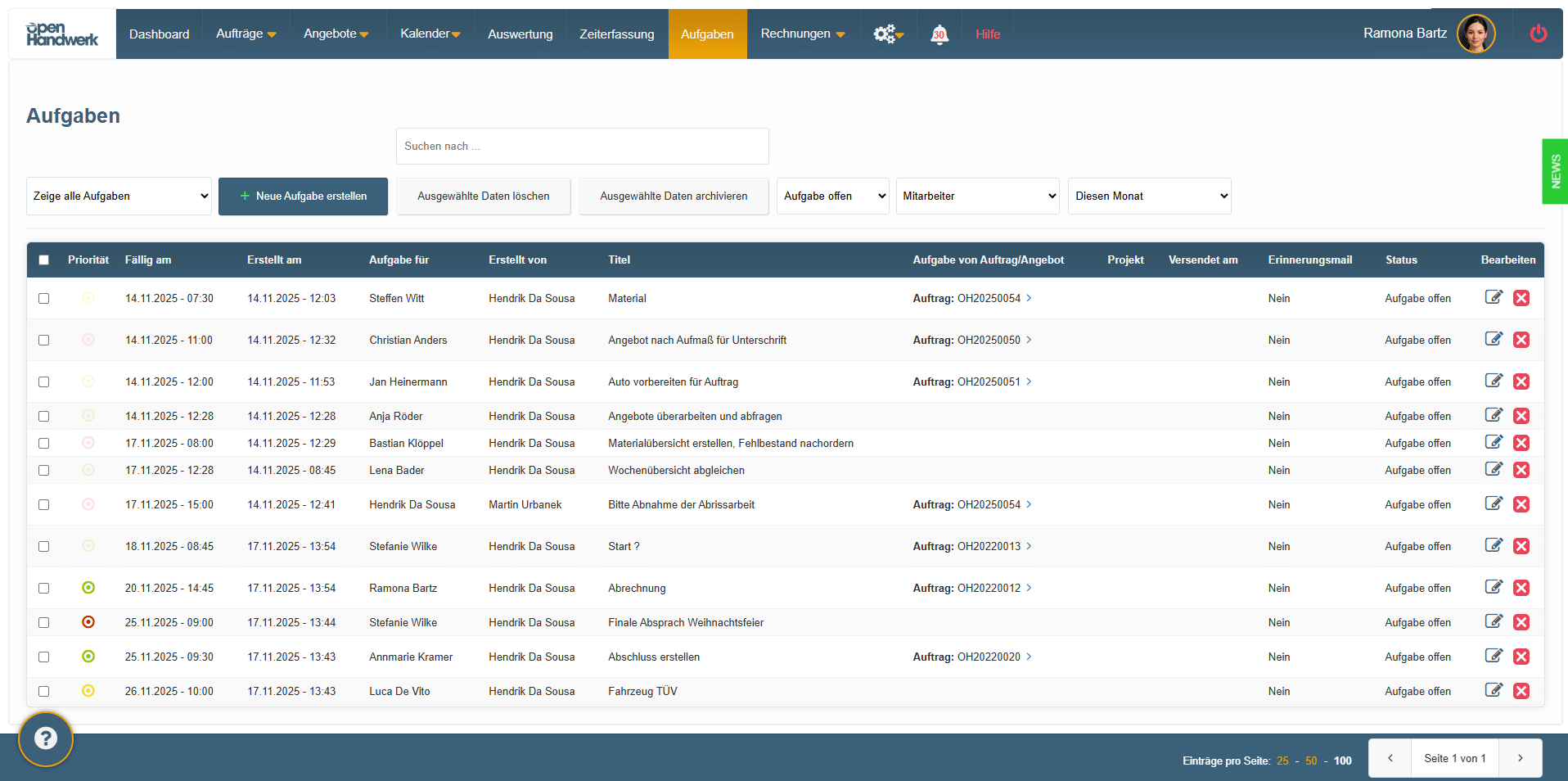
Task: Delete the Wochenübersicht abgleichen task
Action: (1521, 470)
